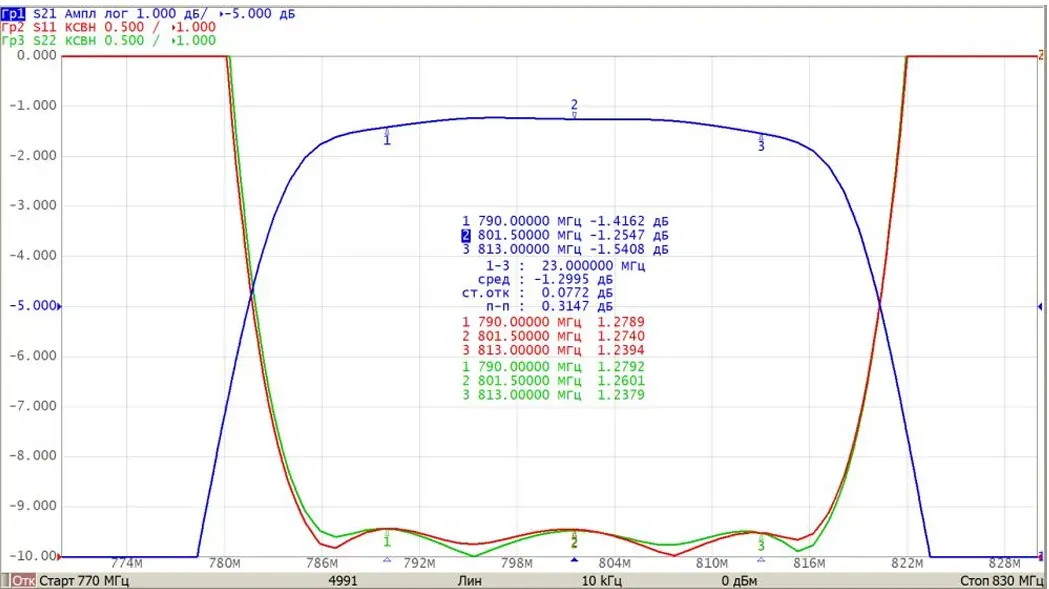Click the green readout value 1.2792

point(621,367)
